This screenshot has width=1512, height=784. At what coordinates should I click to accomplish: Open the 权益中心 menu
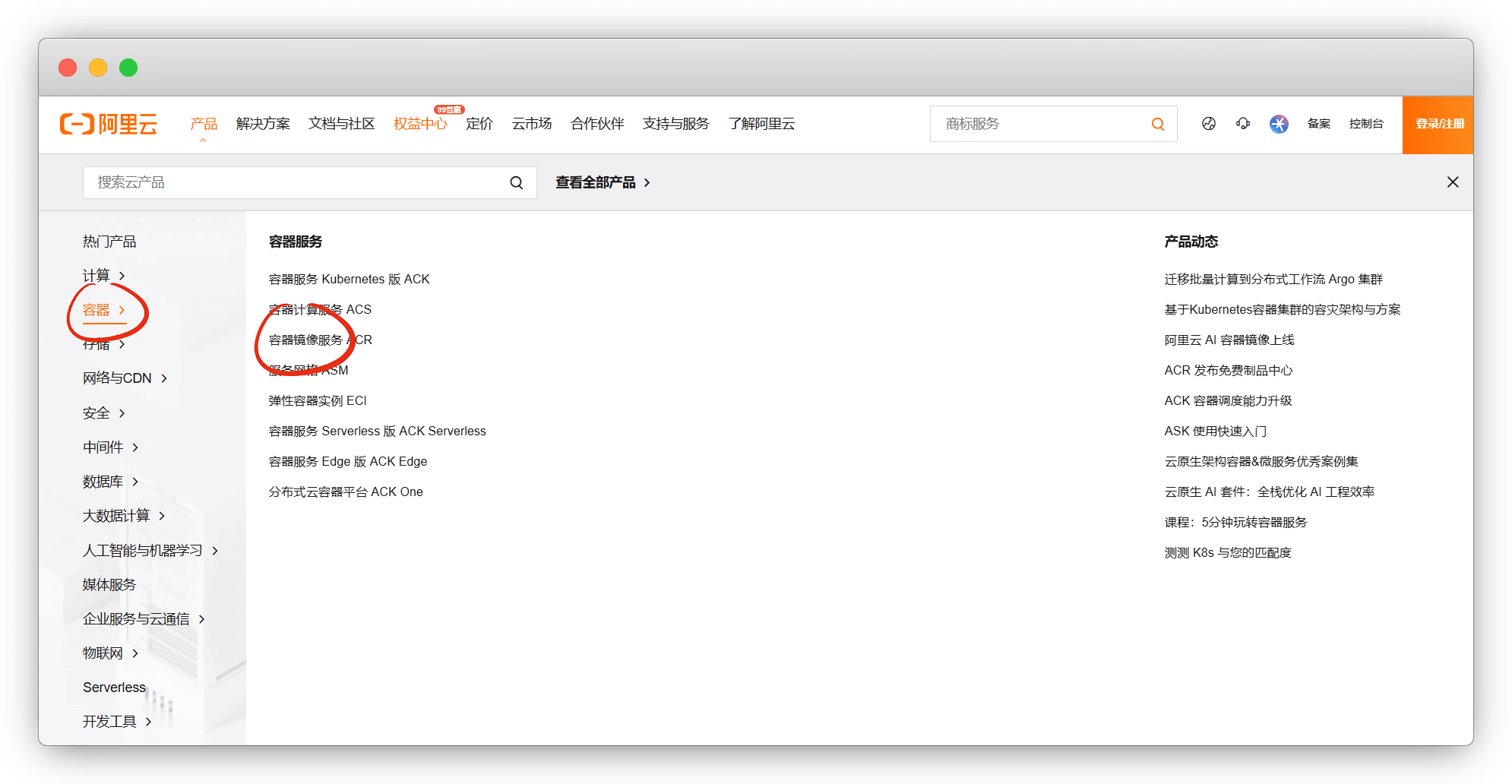pyautogui.click(x=421, y=124)
